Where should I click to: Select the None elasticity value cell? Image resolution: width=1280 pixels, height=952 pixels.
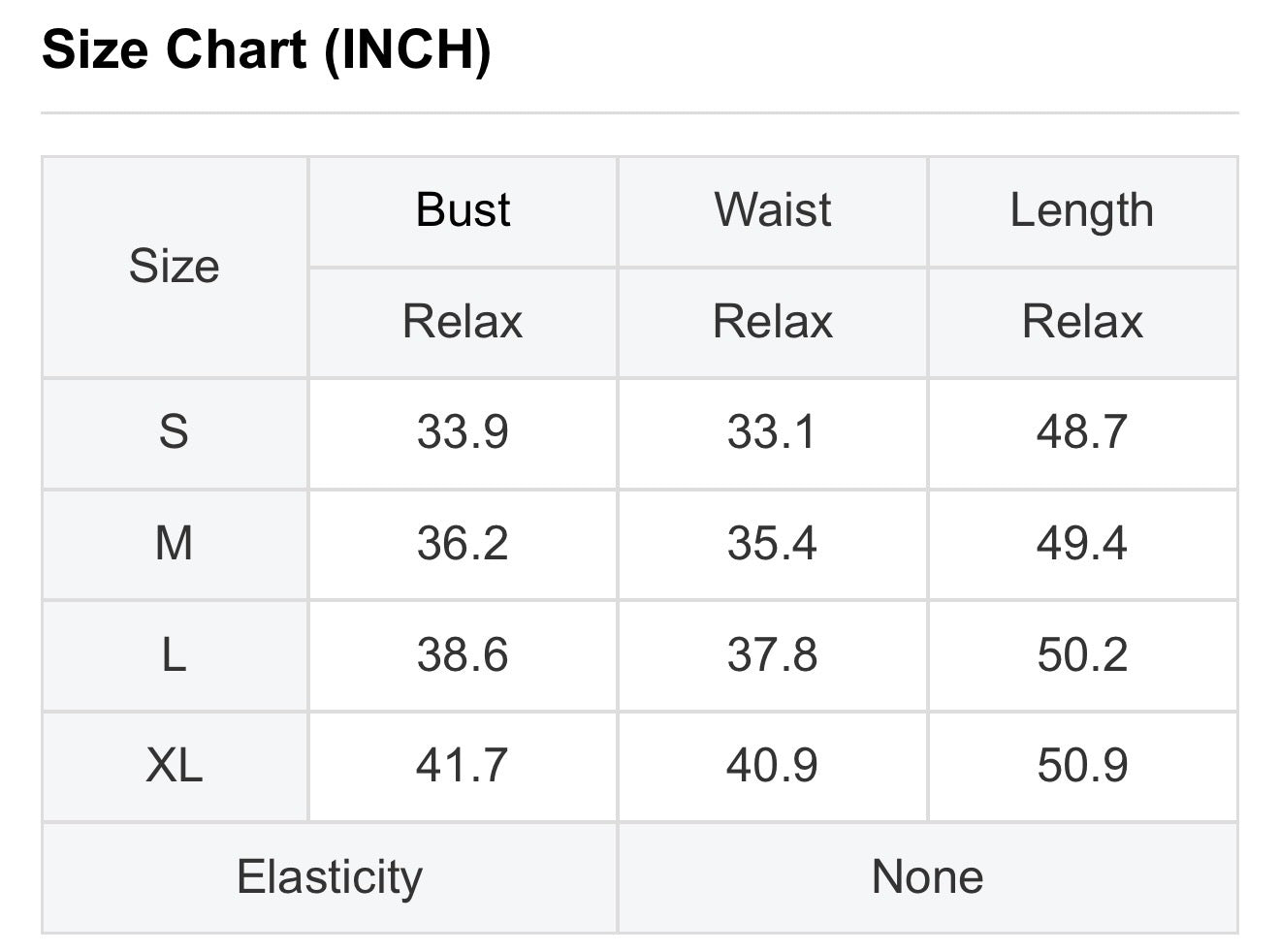click(928, 877)
